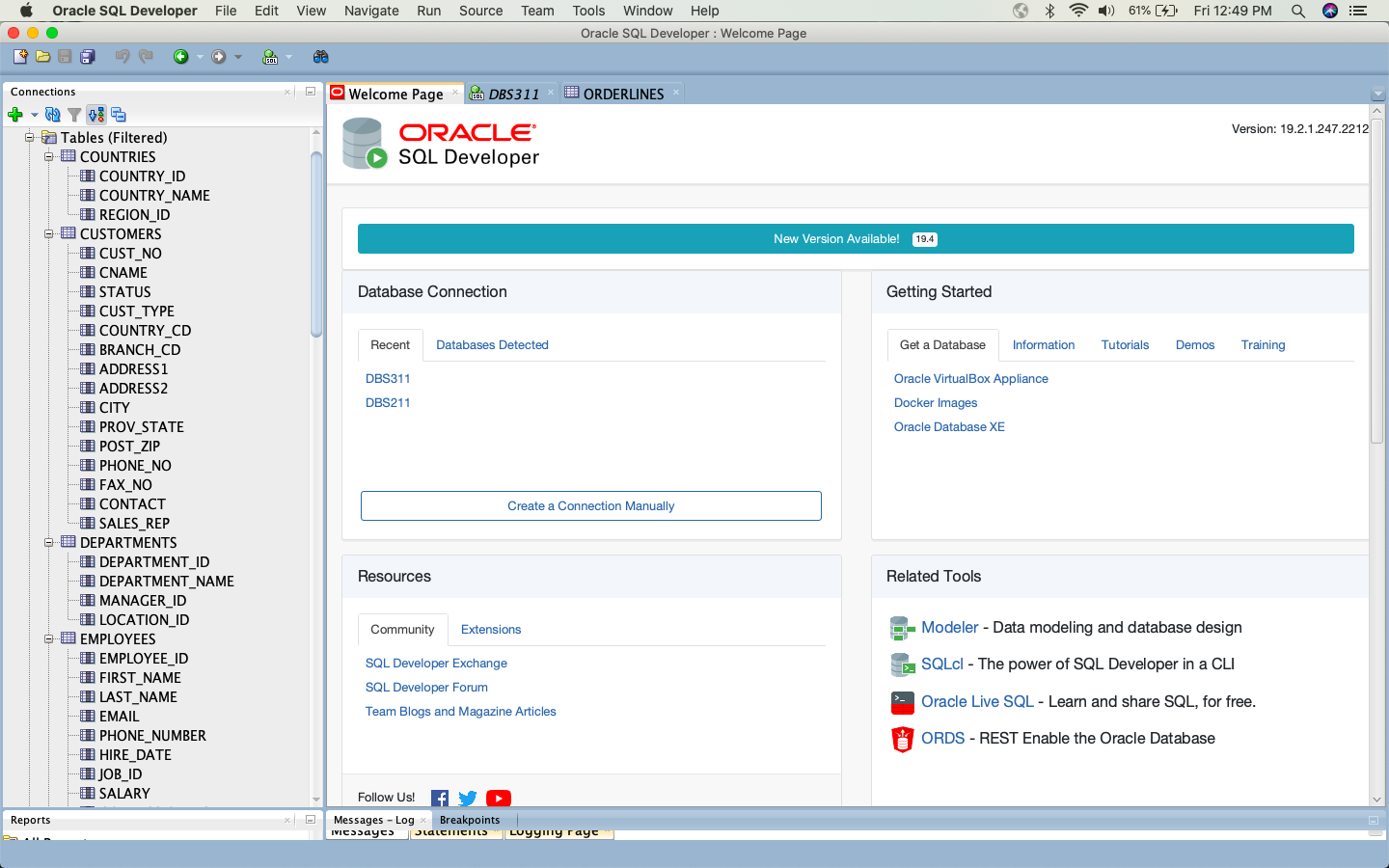
Task: Collapse the Tables (Filtered) node
Action: [x=30, y=137]
